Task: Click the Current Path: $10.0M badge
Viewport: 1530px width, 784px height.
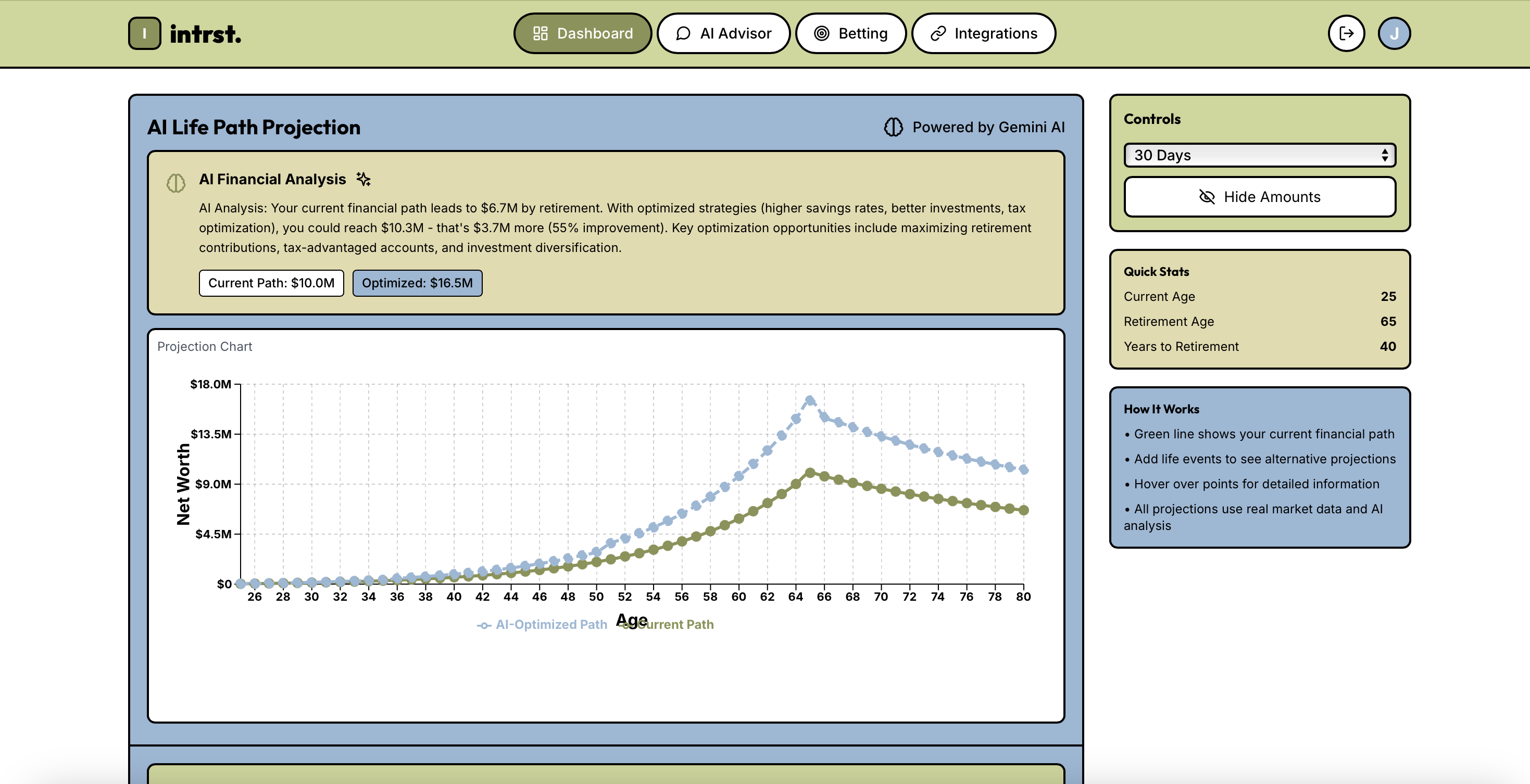Action: (x=271, y=283)
